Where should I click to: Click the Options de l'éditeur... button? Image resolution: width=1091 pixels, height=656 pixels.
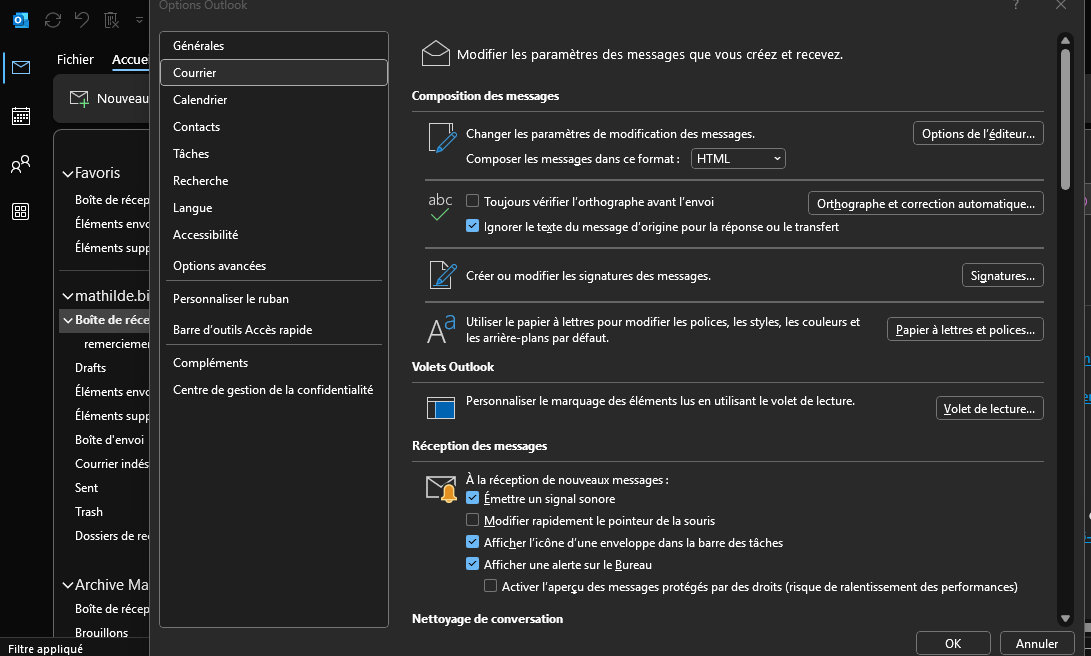(x=978, y=134)
